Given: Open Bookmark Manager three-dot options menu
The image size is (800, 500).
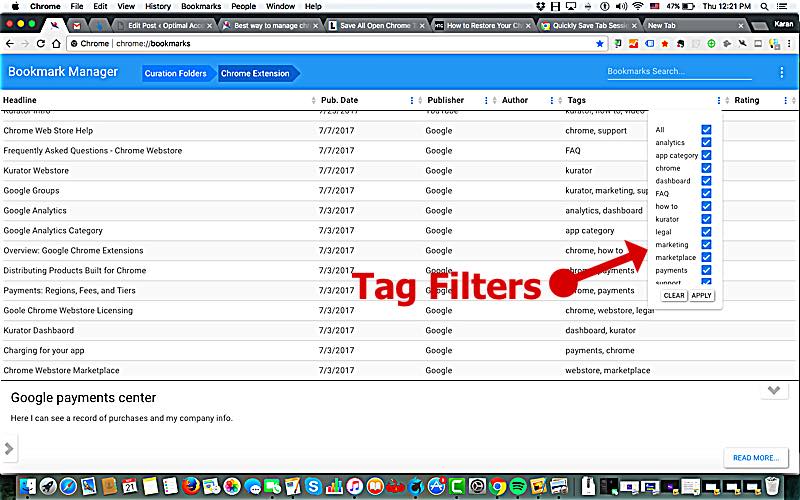Looking at the screenshot, I should pos(782,72).
